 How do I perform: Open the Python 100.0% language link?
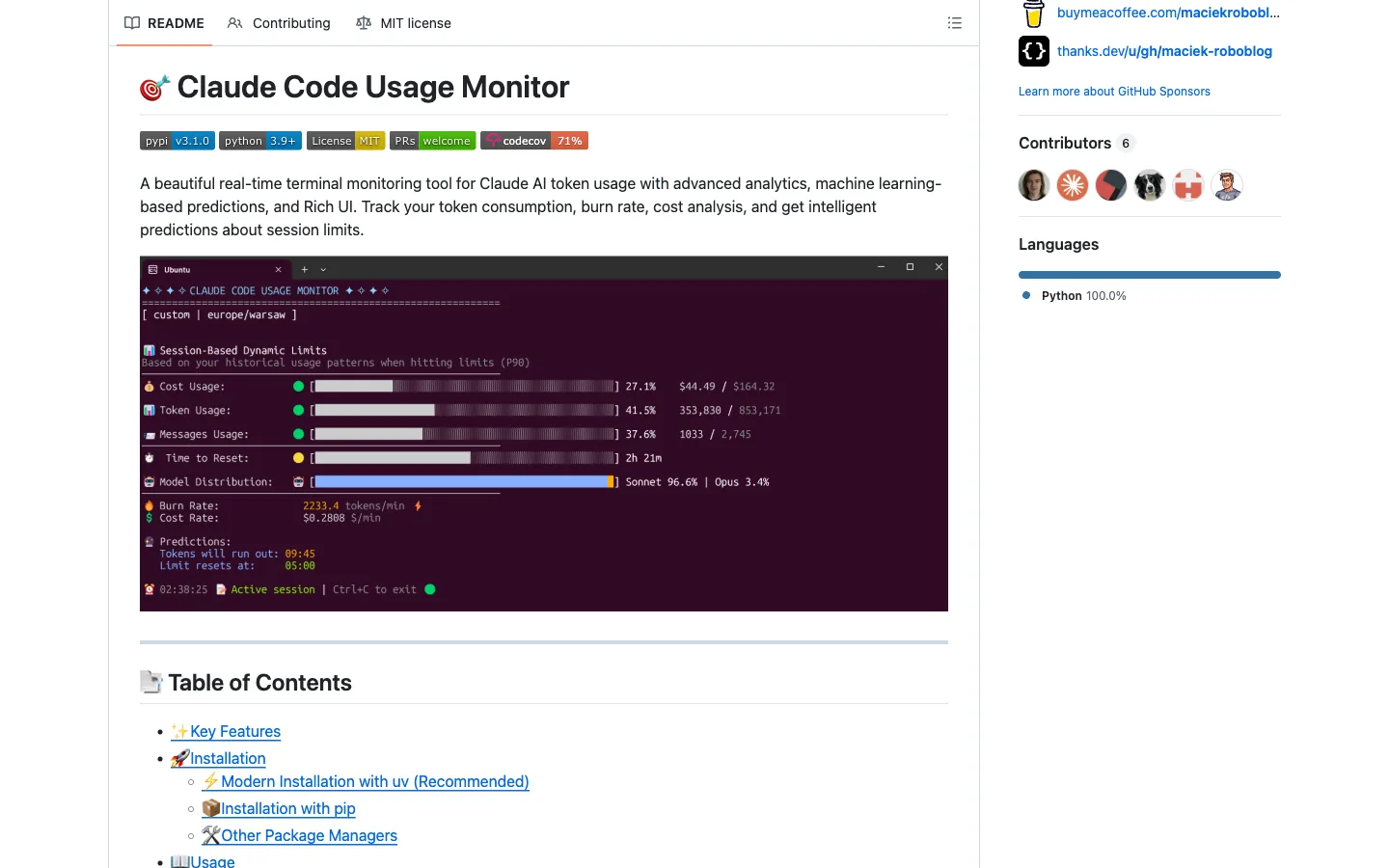click(1075, 296)
